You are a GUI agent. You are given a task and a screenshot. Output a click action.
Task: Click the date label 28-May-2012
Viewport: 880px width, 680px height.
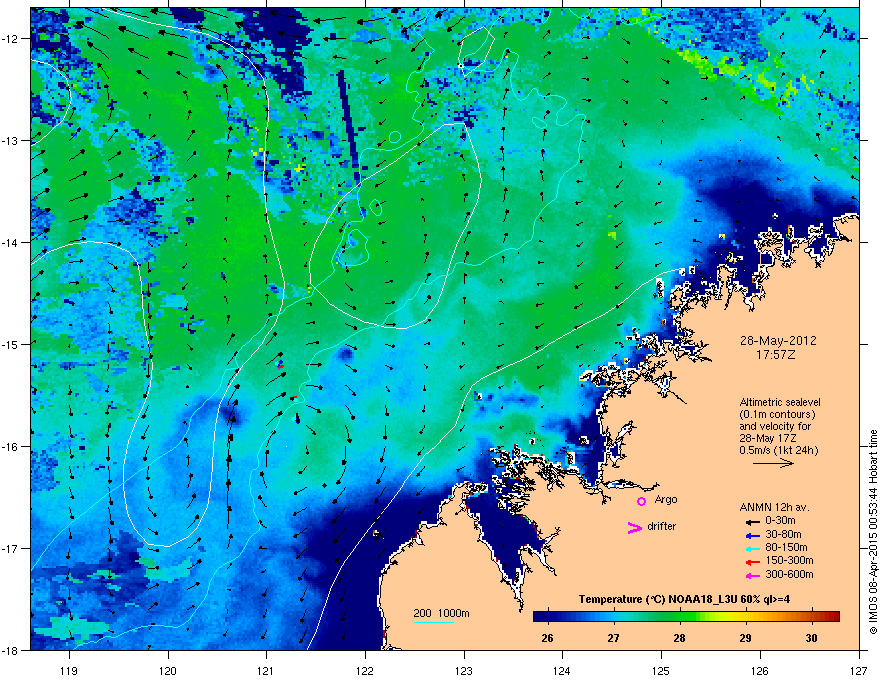(x=778, y=341)
